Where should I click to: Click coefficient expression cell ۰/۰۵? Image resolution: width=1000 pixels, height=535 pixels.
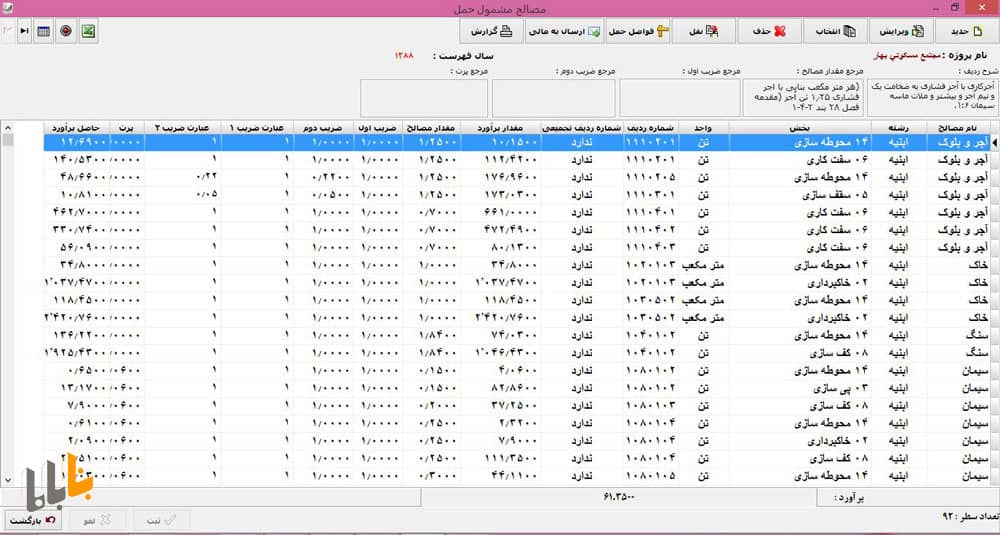(183, 194)
